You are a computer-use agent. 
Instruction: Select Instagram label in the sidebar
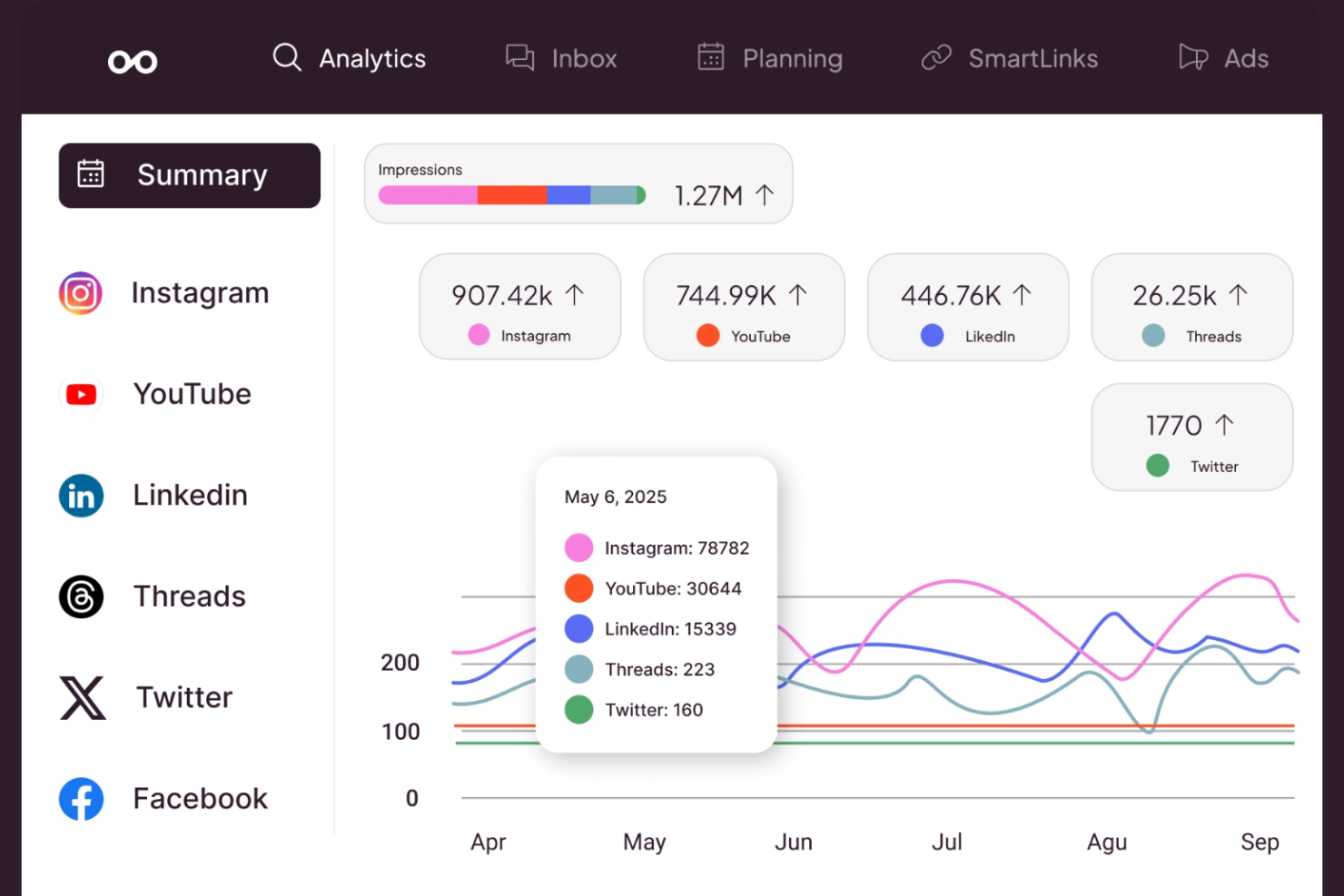[200, 293]
